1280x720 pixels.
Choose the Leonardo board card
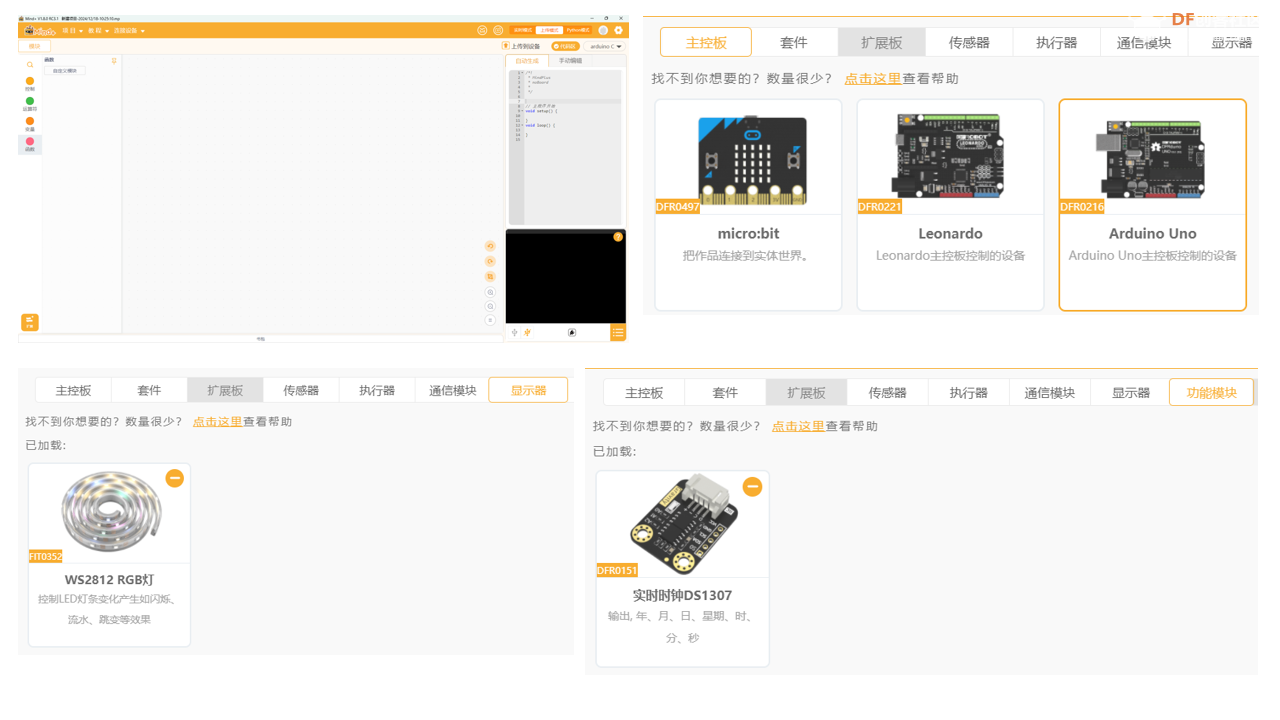(x=950, y=205)
